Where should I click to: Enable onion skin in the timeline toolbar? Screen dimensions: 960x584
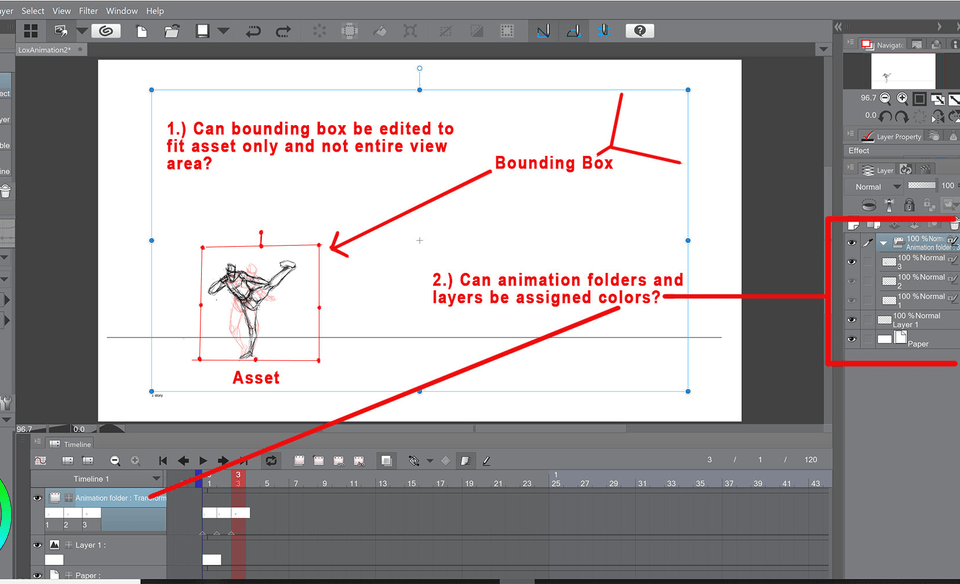click(x=386, y=460)
